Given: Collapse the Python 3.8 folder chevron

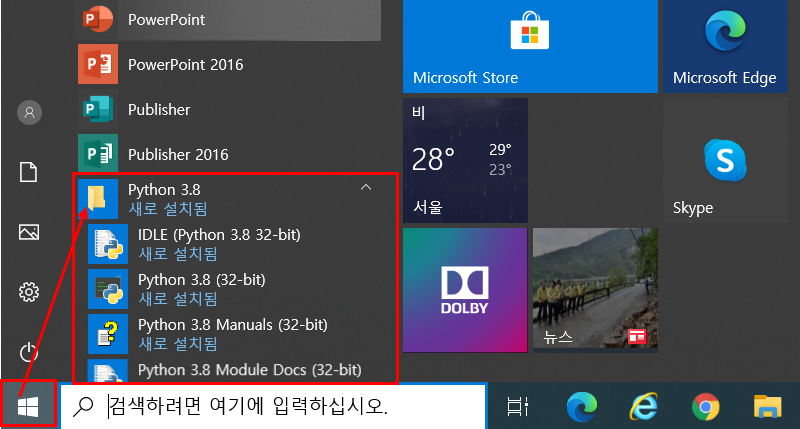Looking at the screenshot, I should [366, 188].
